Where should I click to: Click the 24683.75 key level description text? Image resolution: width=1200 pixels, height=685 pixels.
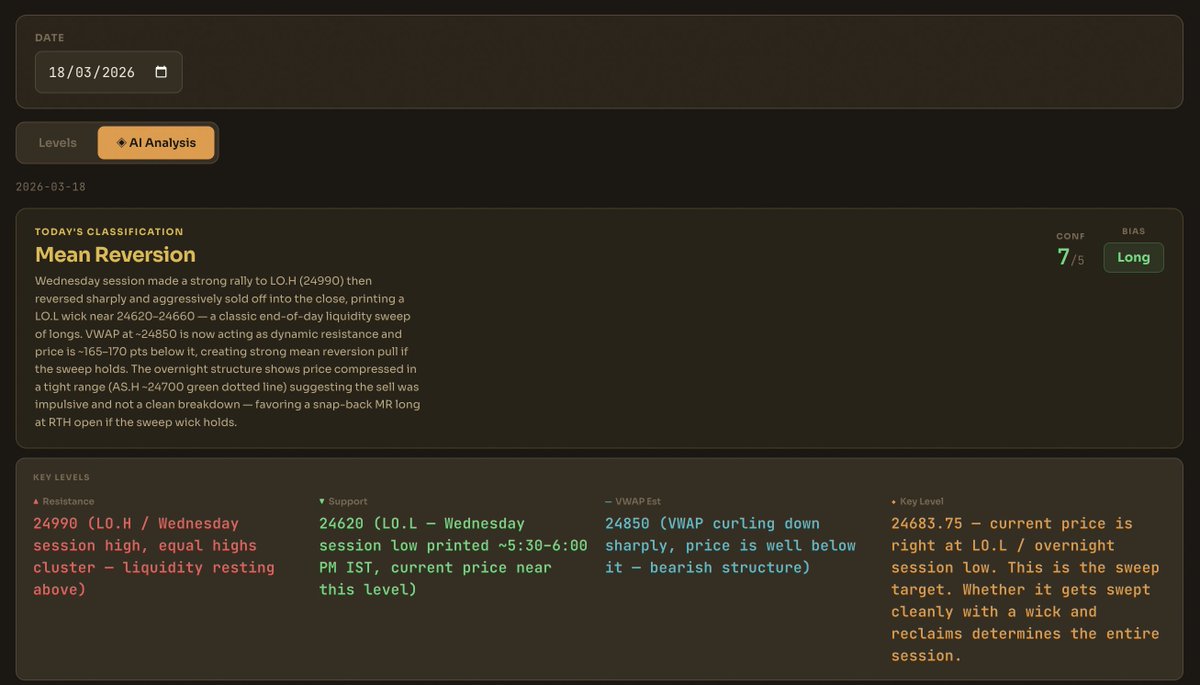pos(1025,589)
